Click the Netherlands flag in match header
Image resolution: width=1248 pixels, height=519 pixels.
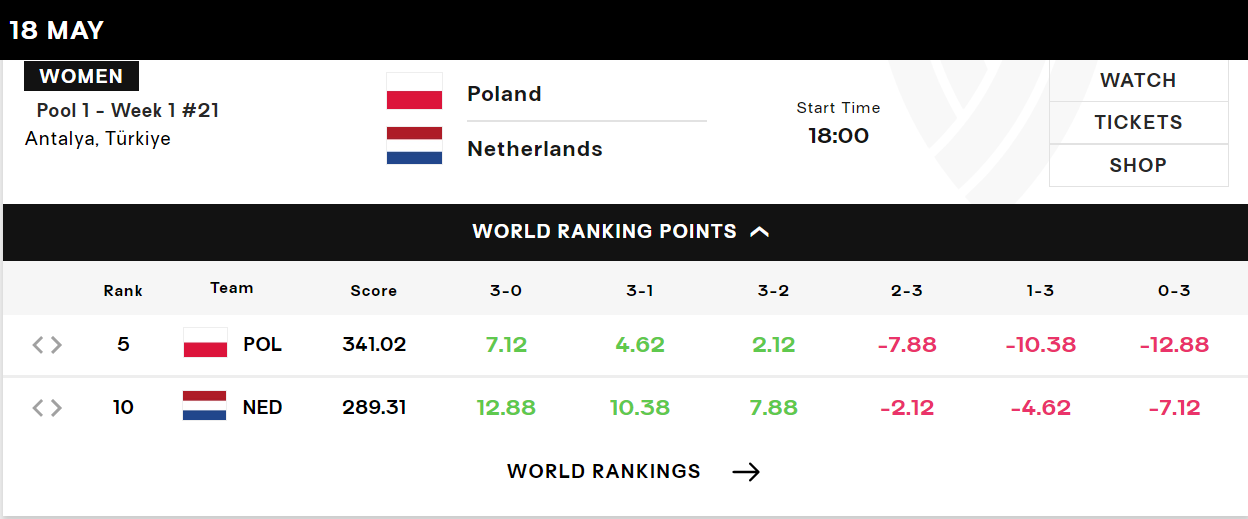(x=414, y=145)
